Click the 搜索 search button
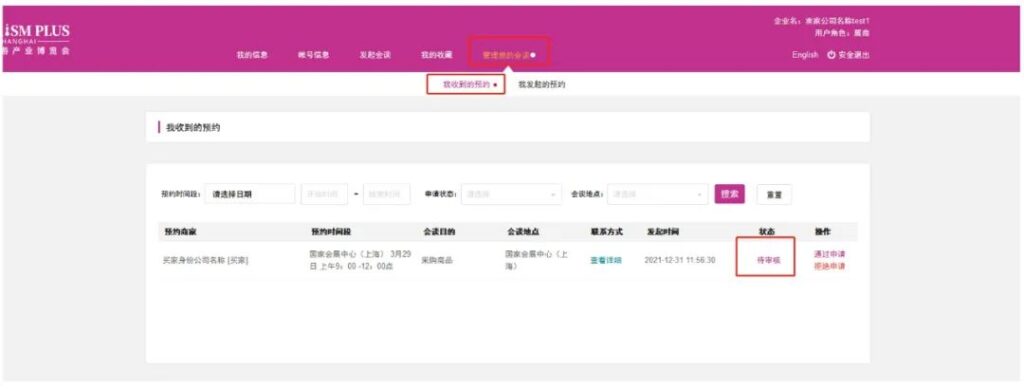The width and height of the screenshot is (1024, 390). 729,194
